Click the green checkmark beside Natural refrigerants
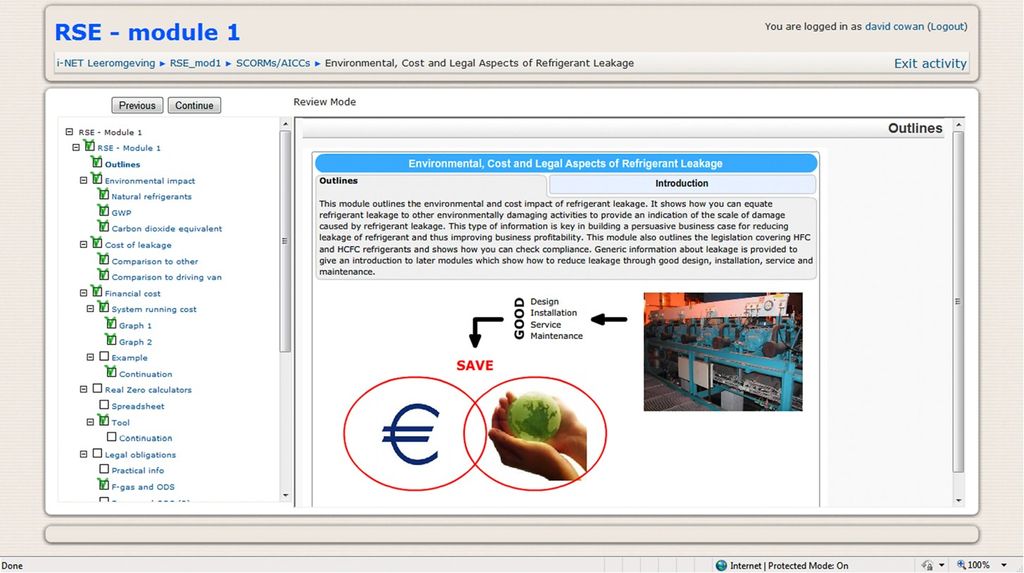This screenshot has height=573, width=1024. [x=104, y=196]
